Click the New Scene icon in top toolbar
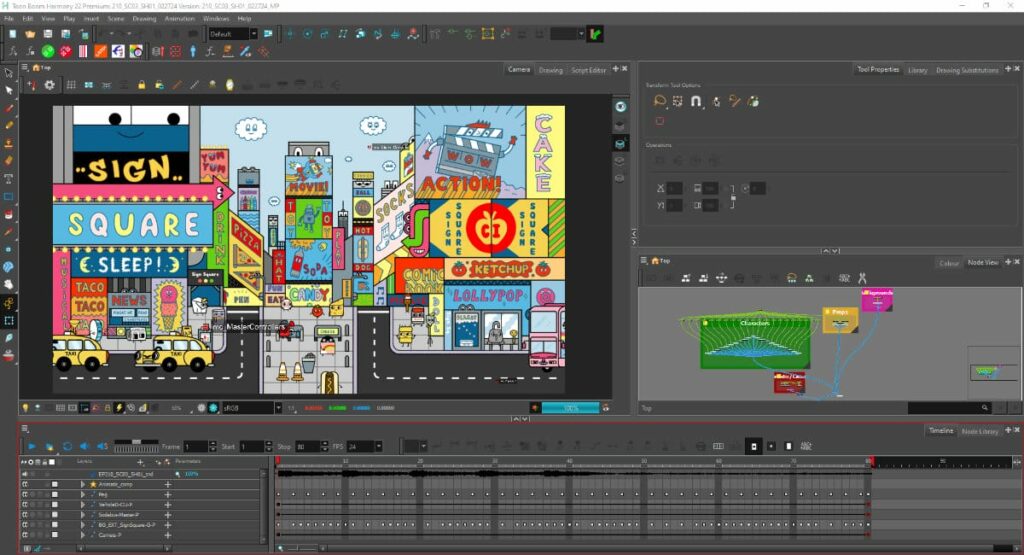Screen dimensions: 1024x555 (x=12, y=34)
